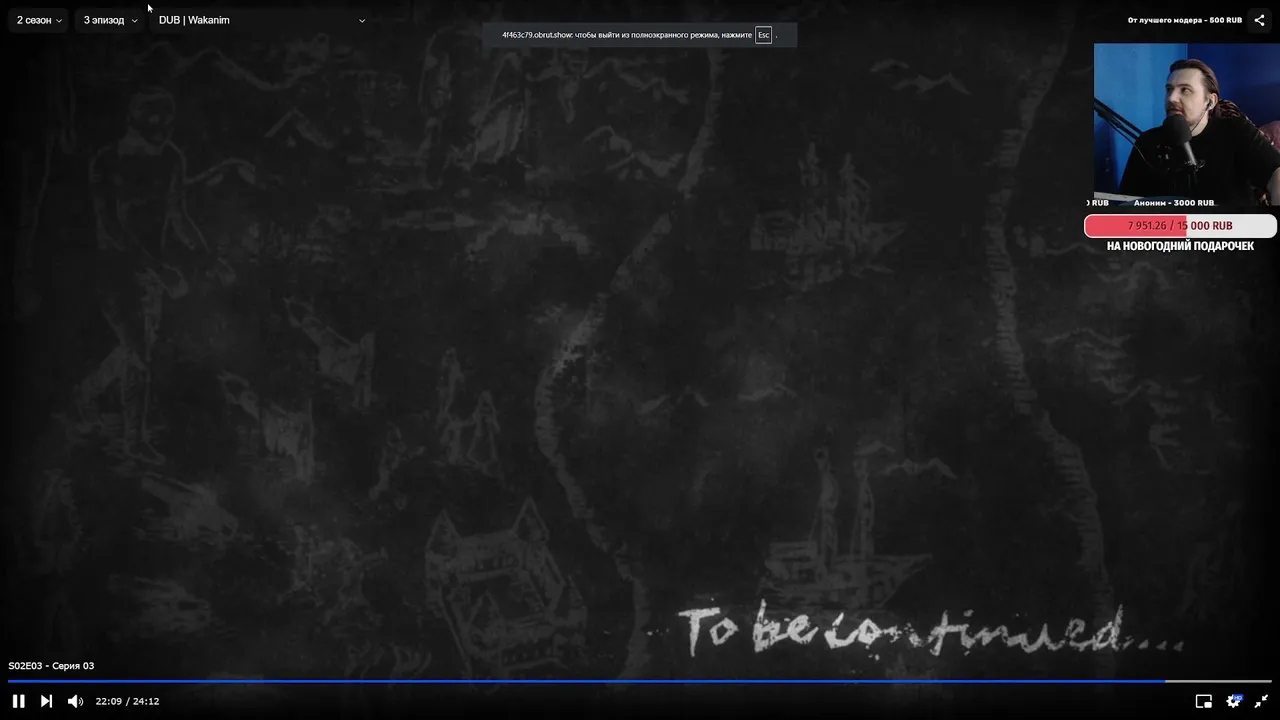
Task: Exit fullscreen mode
Action: pos(1262,701)
